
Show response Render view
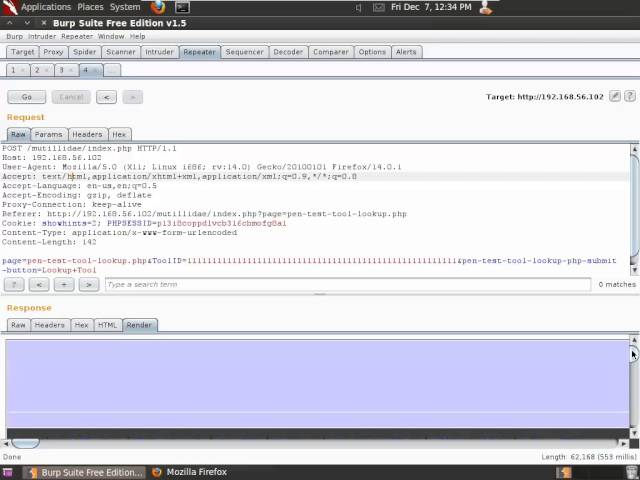[x=139, y=325]
